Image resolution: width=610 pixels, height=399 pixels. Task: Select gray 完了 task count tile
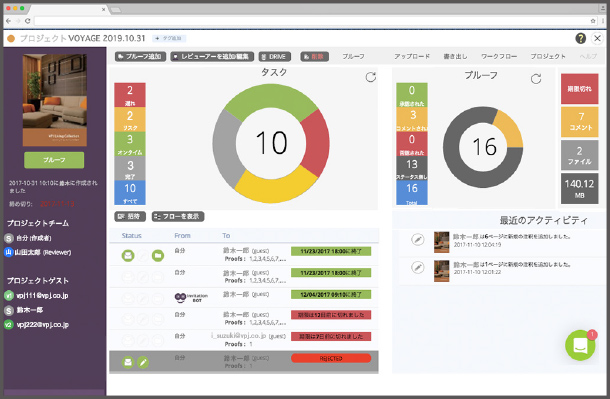pos(130,168)
